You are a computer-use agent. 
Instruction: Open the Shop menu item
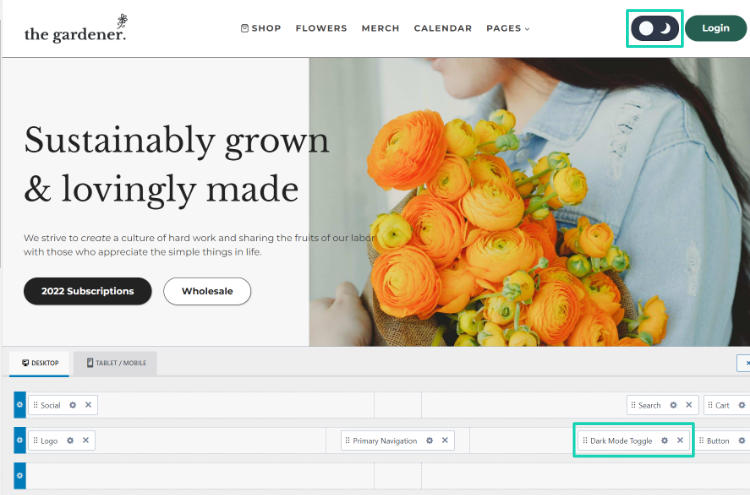click(x=261, y=28)
